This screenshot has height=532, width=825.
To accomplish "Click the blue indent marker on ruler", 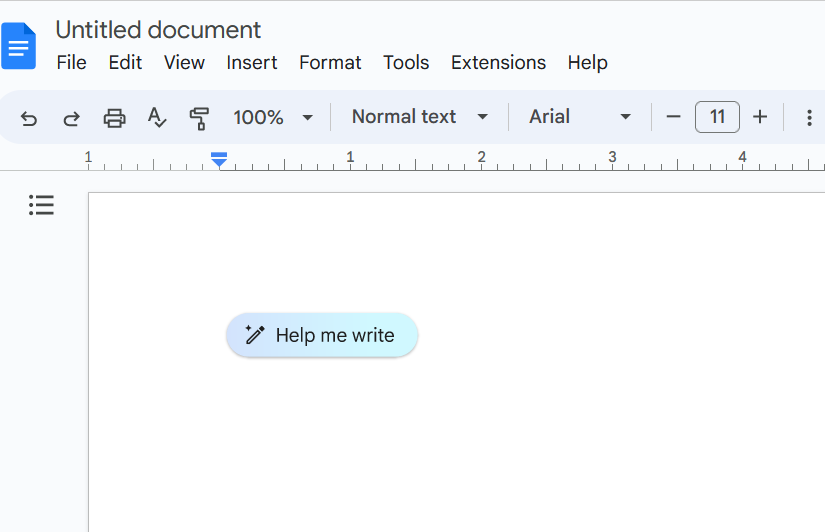I will point(219,159).
